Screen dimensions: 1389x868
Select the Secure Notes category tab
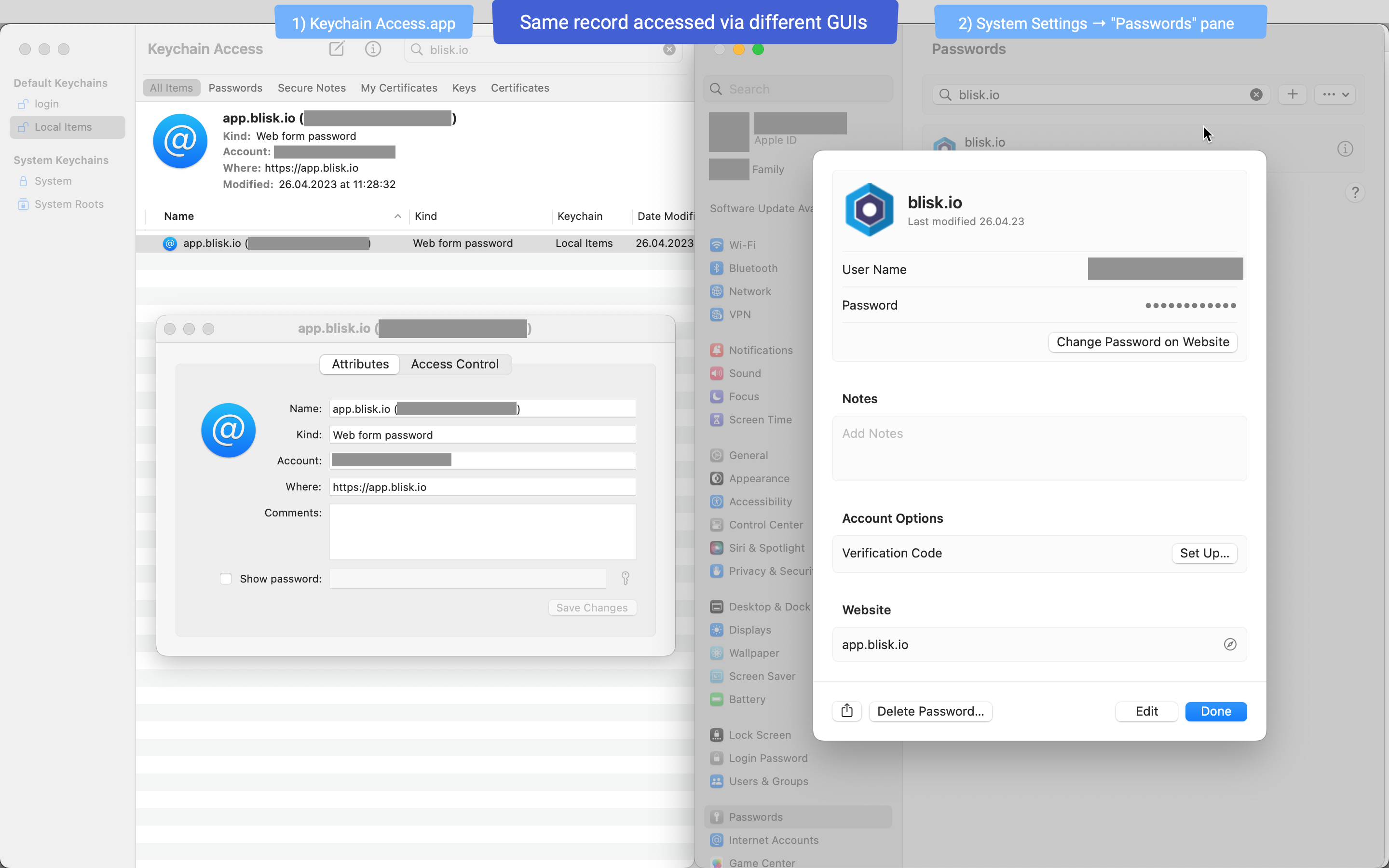pos(311,88)
